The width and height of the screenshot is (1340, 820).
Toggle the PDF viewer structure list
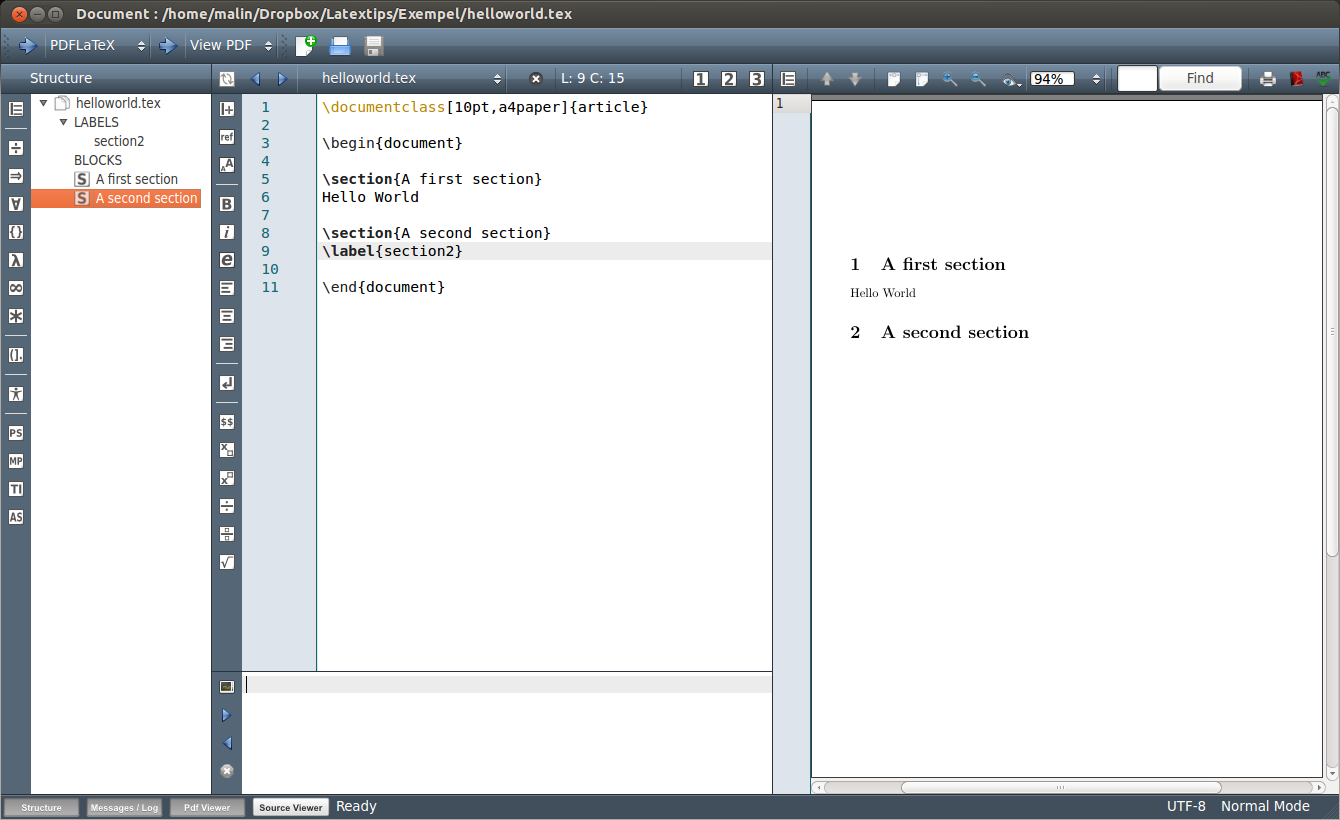[x=788, y=79]
